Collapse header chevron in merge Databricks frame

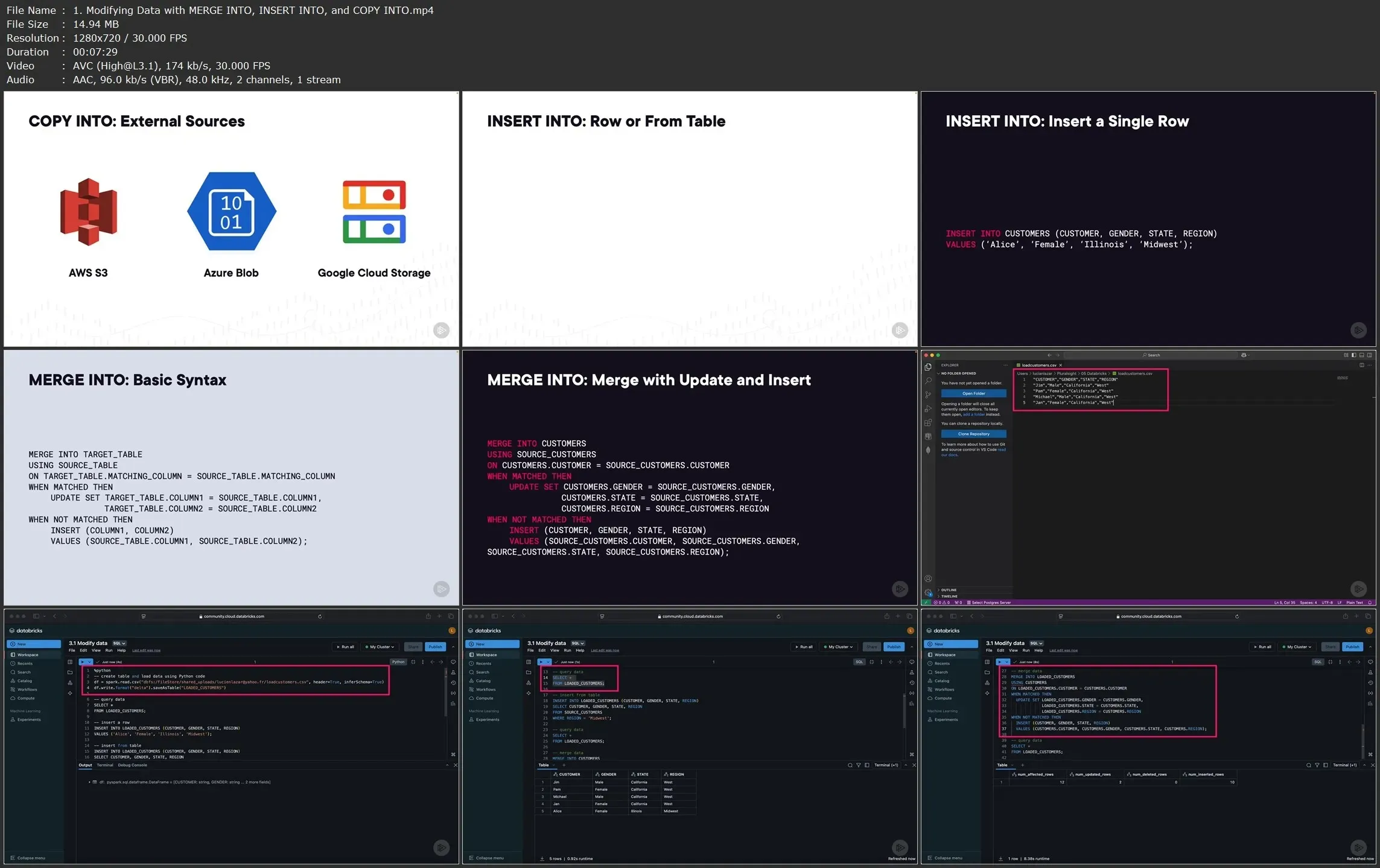click(x=1370, y=647)
